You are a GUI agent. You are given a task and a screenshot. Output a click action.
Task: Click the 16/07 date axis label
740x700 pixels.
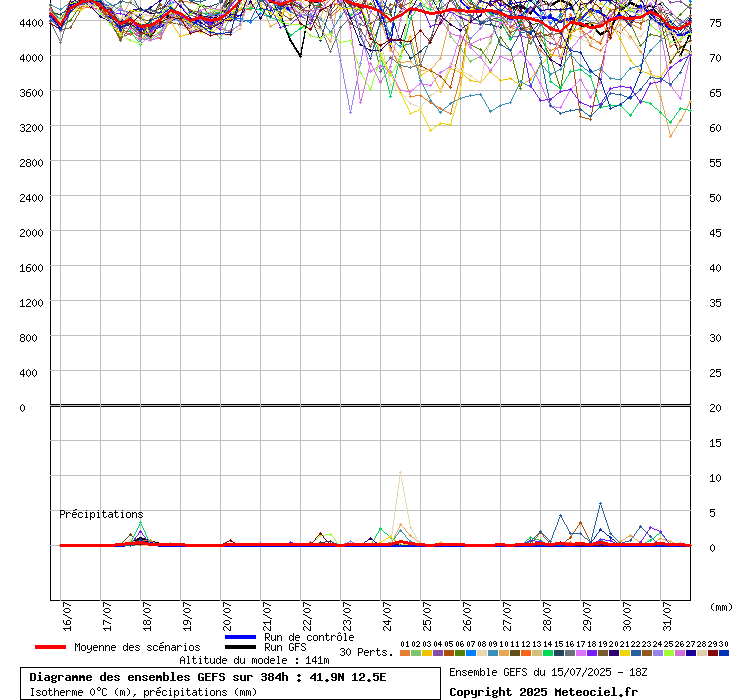67,616
